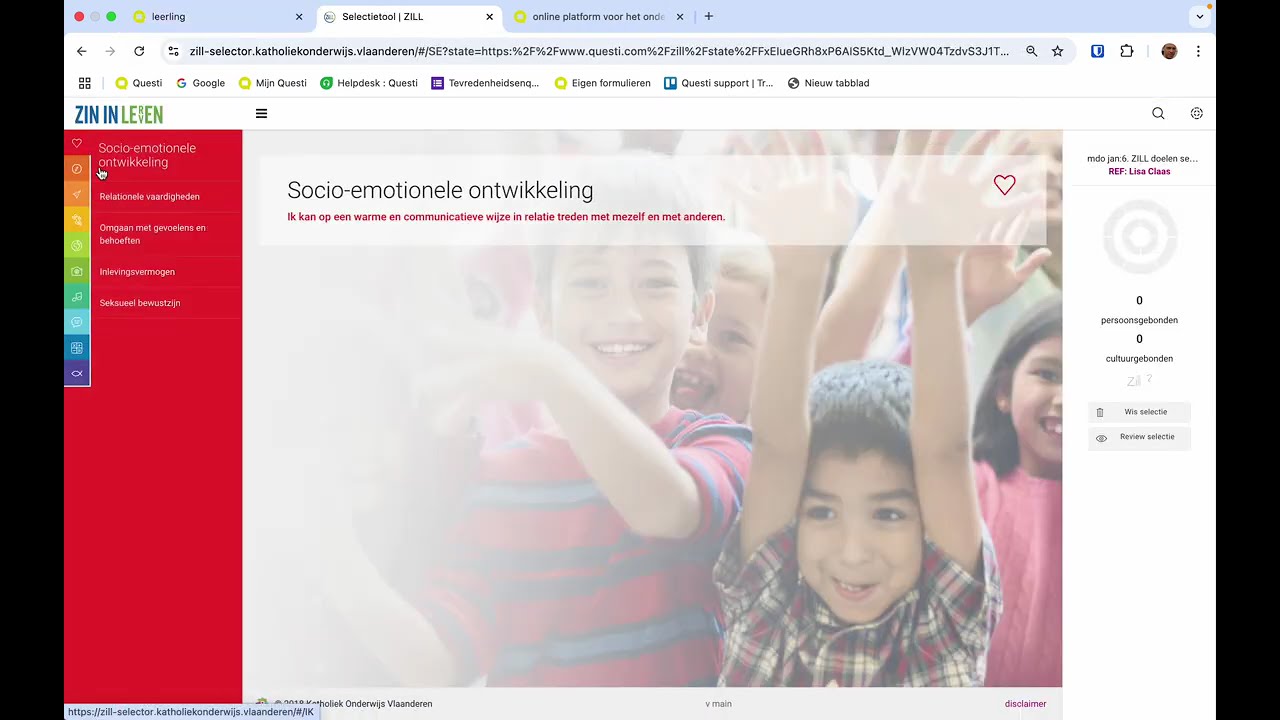Click Wis selectie button

point(1139,412)
